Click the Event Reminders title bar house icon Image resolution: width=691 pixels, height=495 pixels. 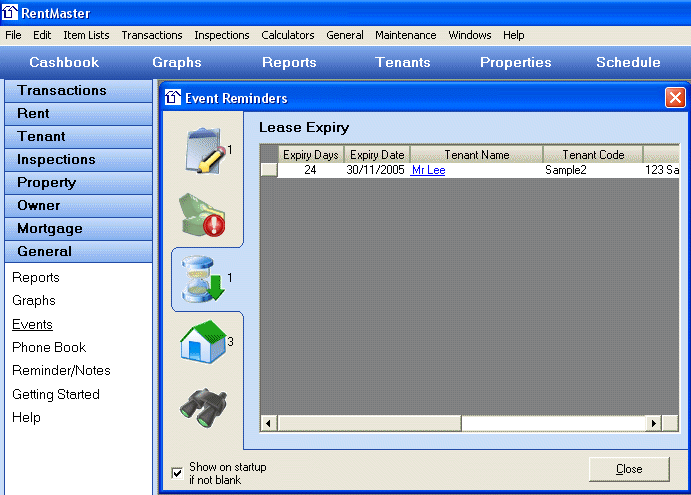pos(173,98)
